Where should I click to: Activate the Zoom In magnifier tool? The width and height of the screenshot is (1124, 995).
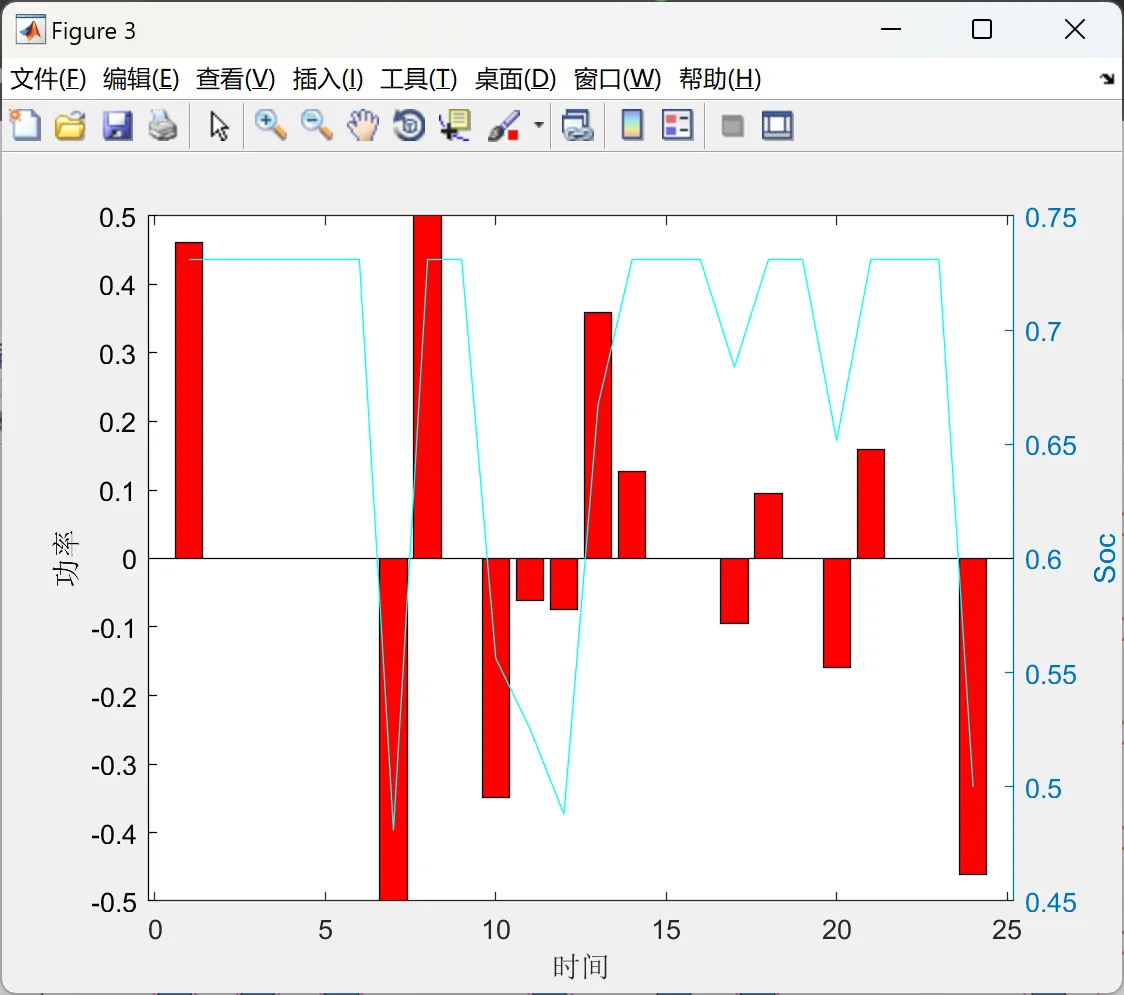[271, 125]
